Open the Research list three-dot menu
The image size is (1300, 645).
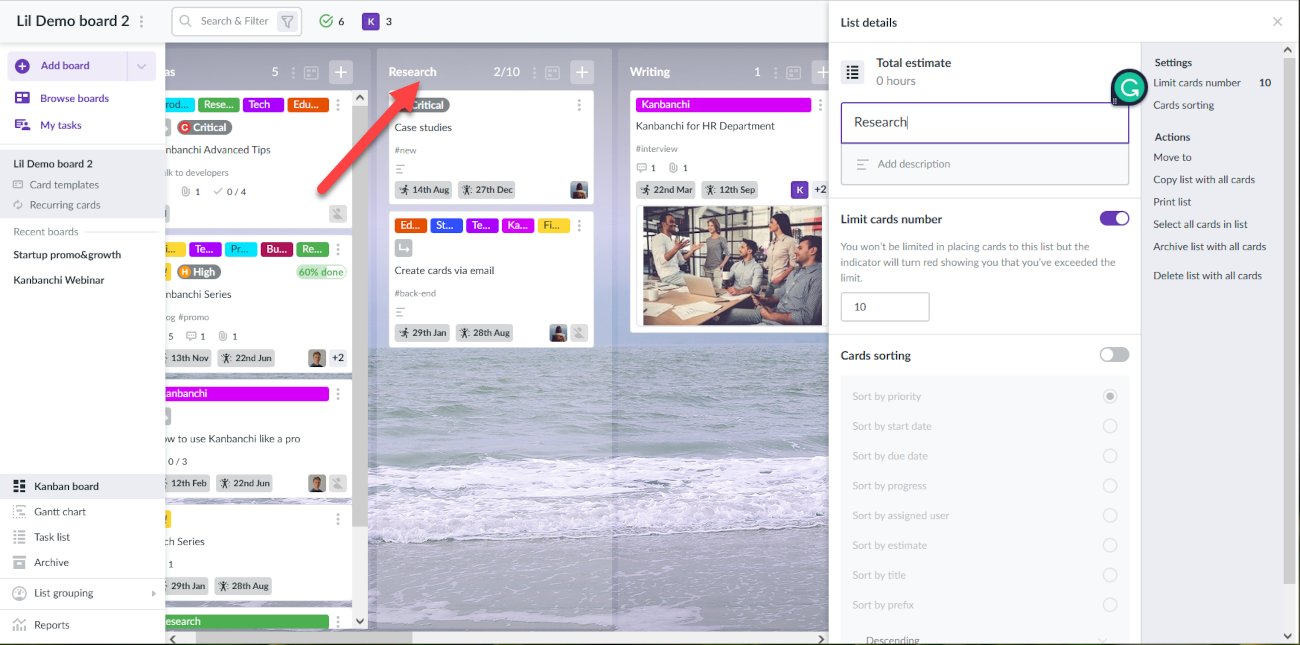pyautogui.click(x=533, y=73)
